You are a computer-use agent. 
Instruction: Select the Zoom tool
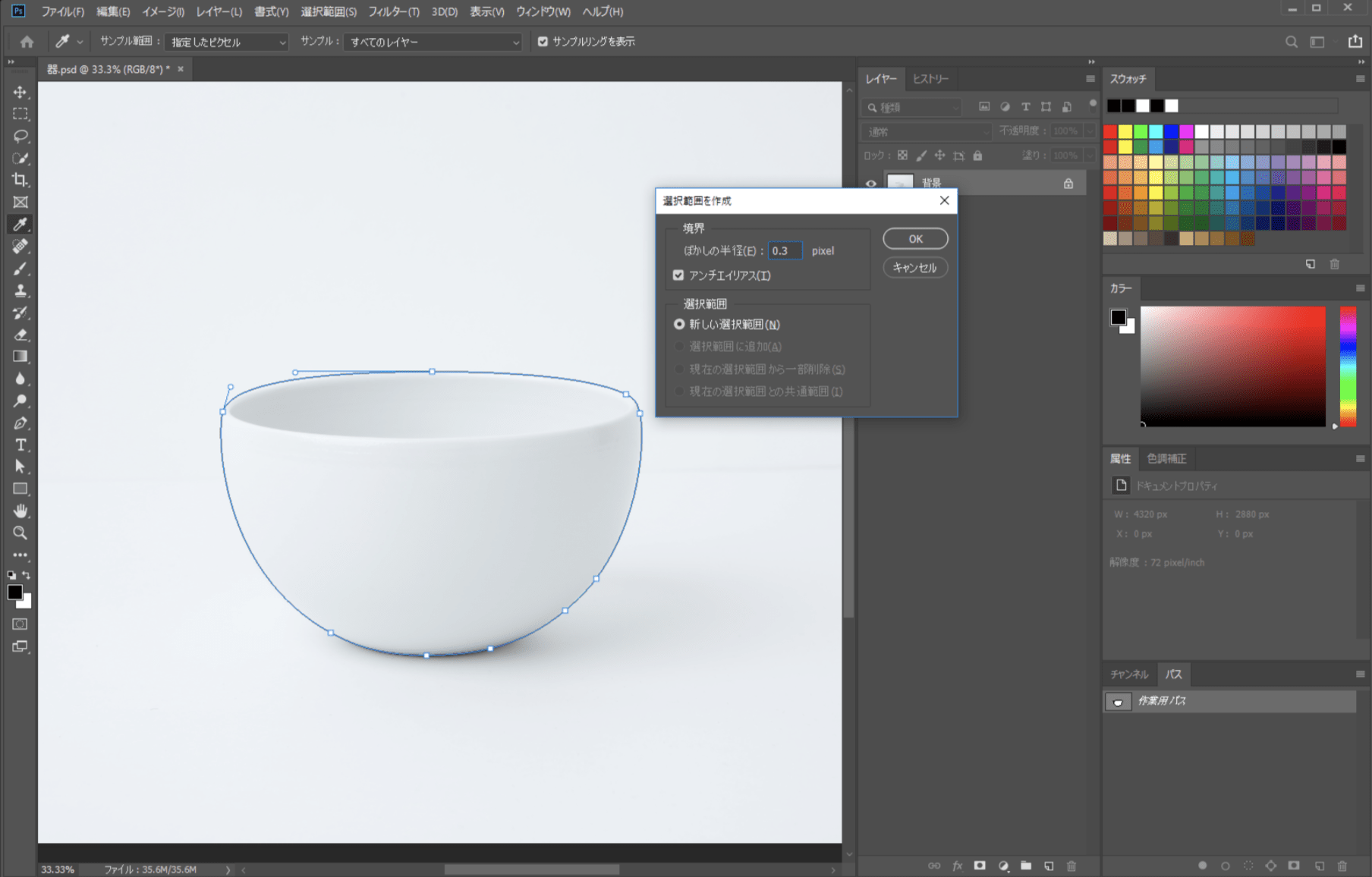point(20,533)
